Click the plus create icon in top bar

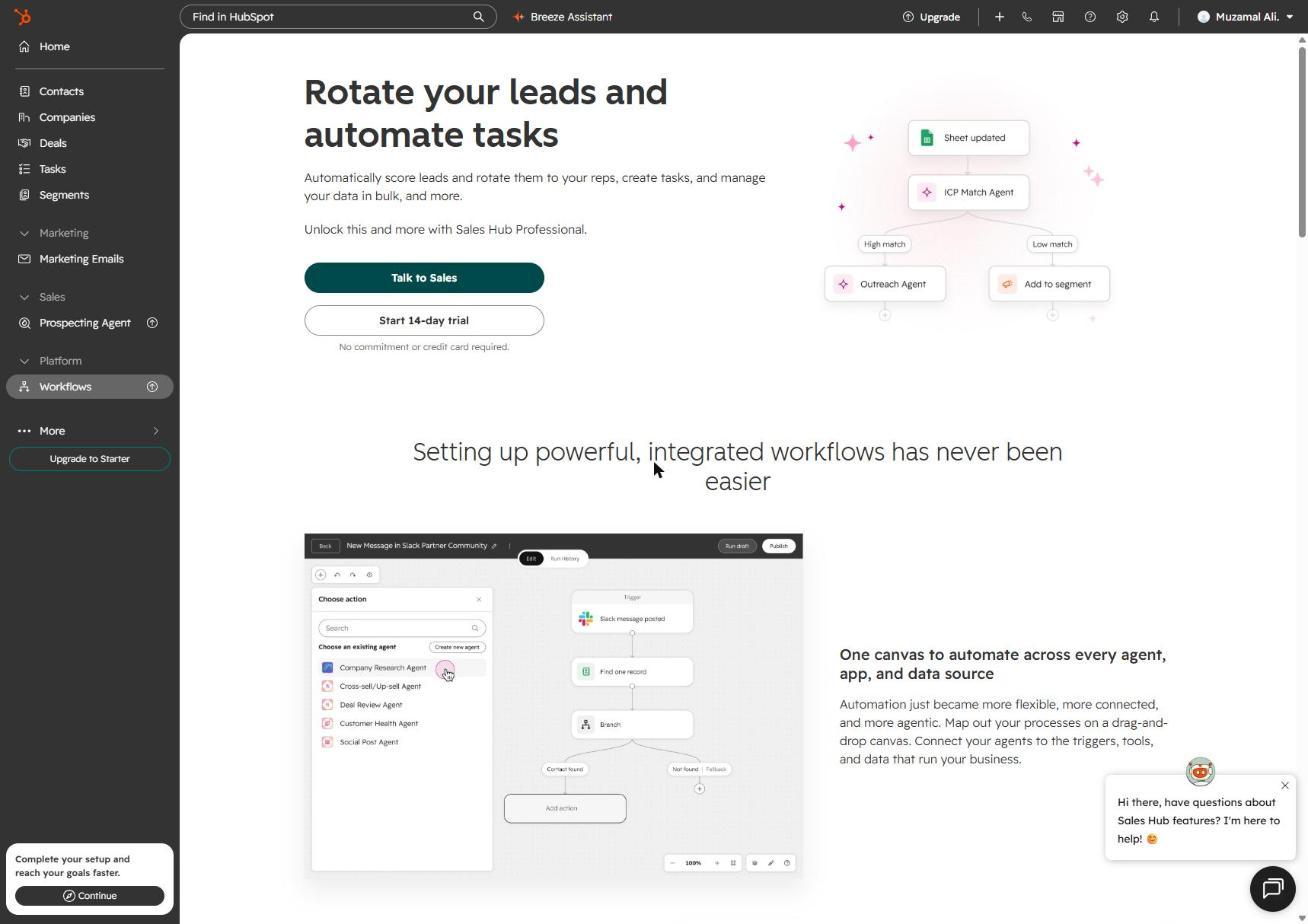(x=999, y=17)
